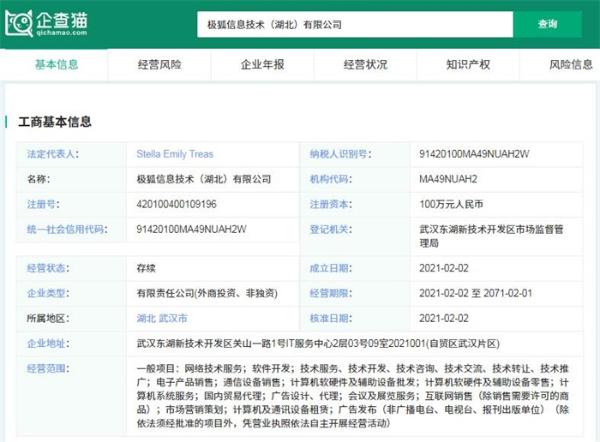Click the 经营状态 label
Screen dimensions: 600x442
48,268
